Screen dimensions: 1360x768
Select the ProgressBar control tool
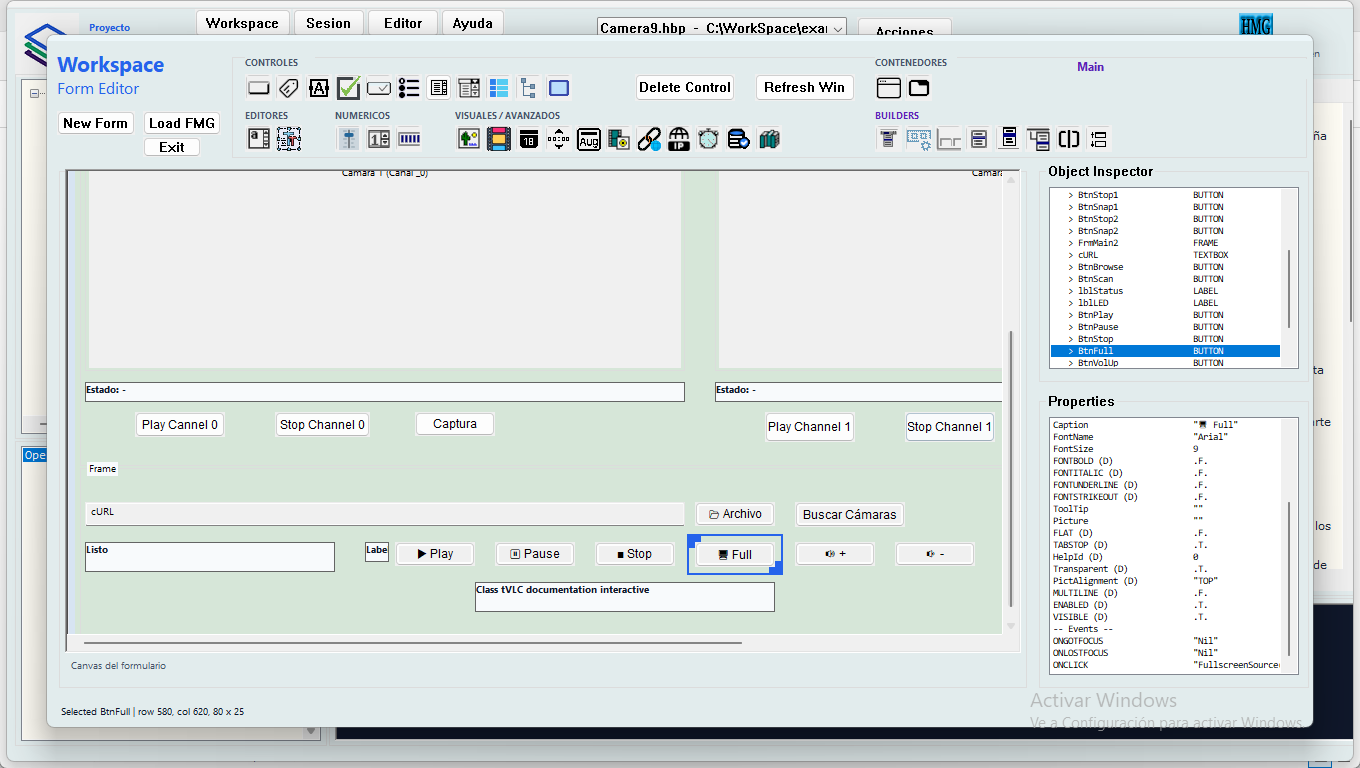coord(409,139)
